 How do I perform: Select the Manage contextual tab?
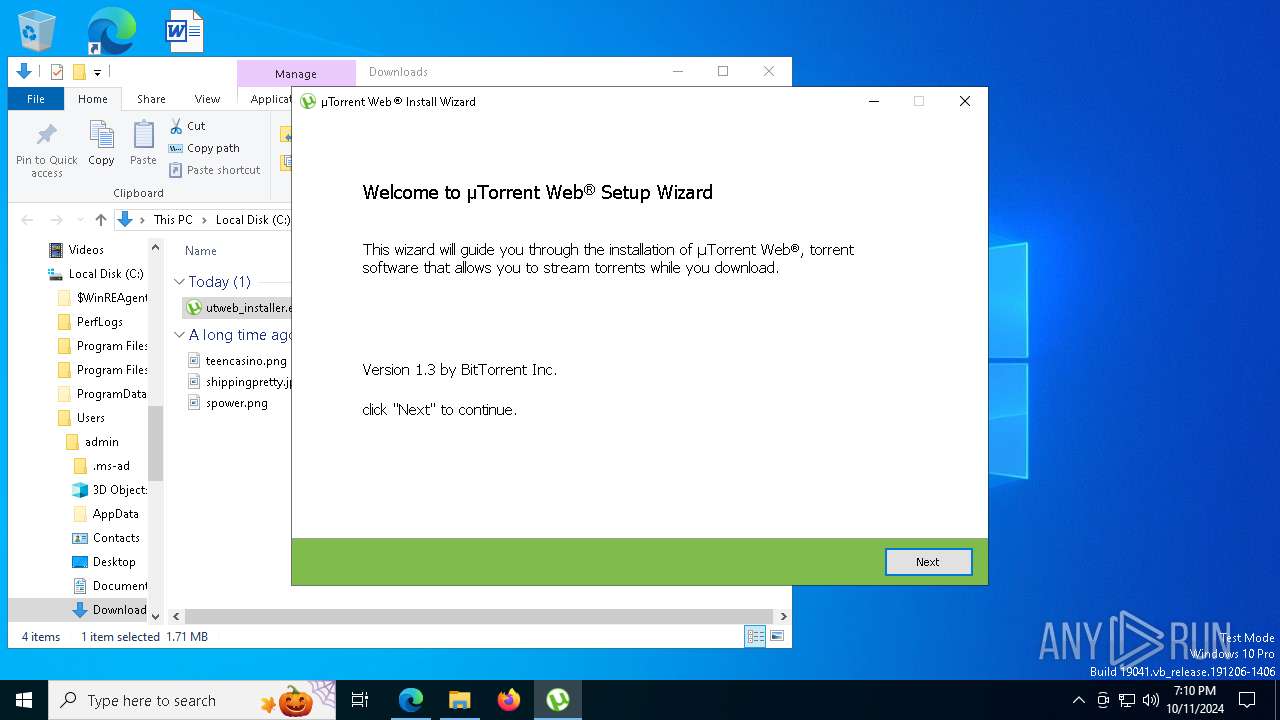[x=296, y=73]
